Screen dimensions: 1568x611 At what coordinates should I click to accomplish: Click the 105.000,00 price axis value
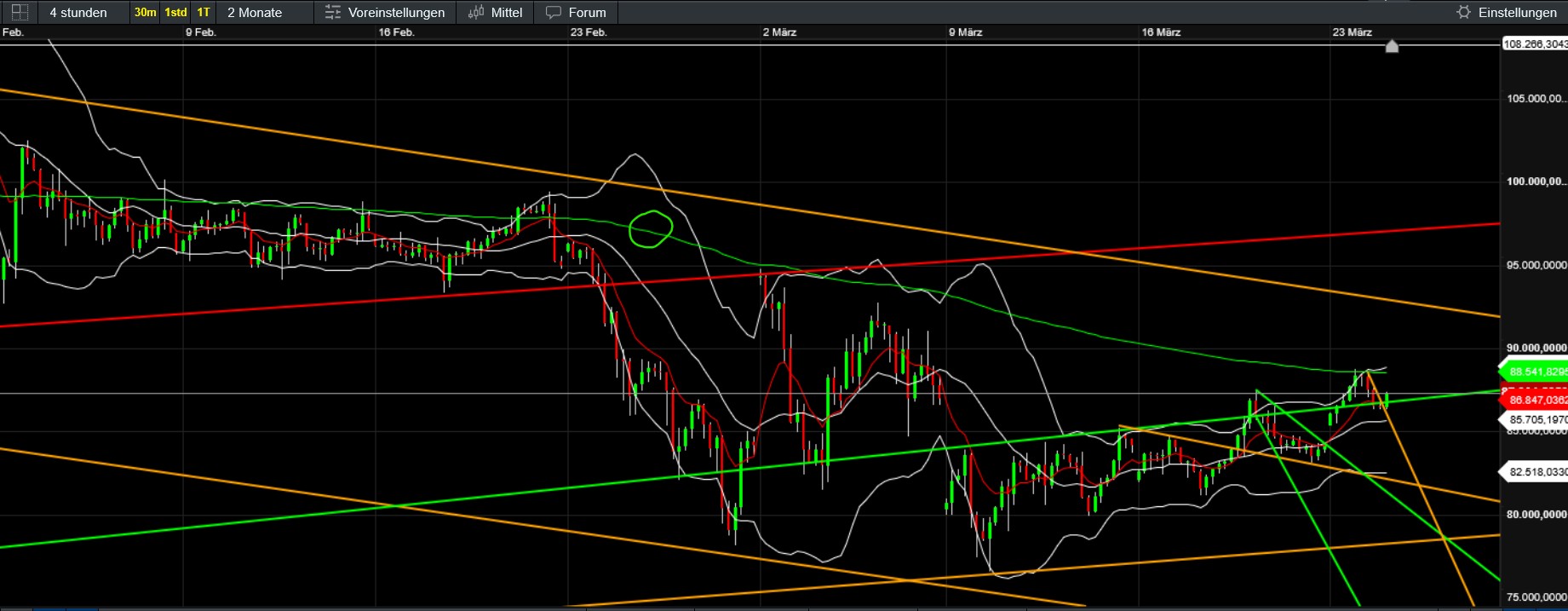click(1536, 99)
